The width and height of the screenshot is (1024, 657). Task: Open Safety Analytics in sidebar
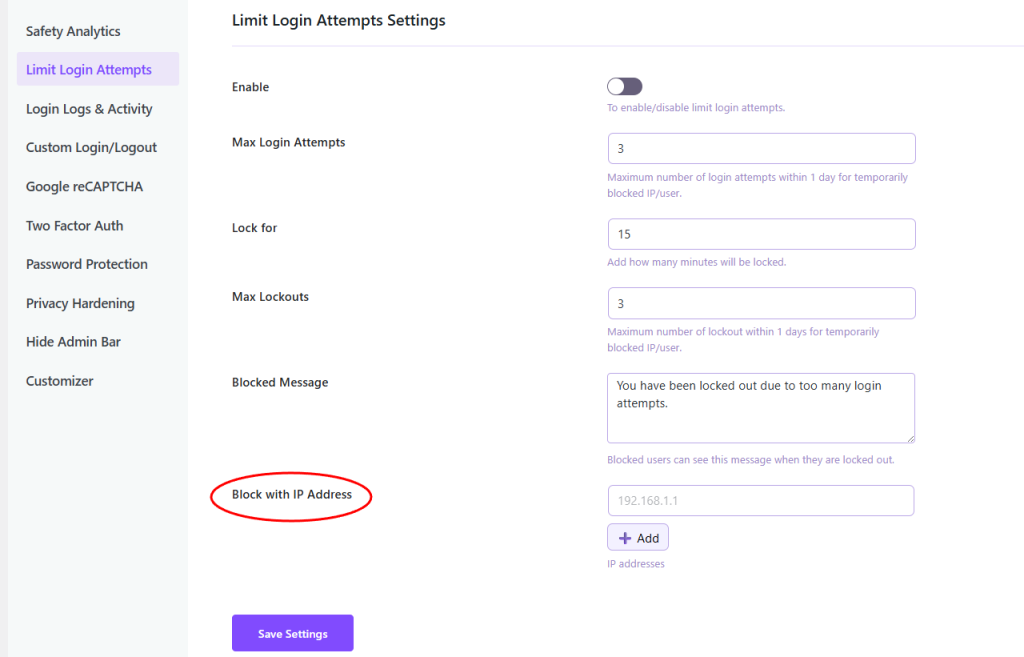point(73,31)
